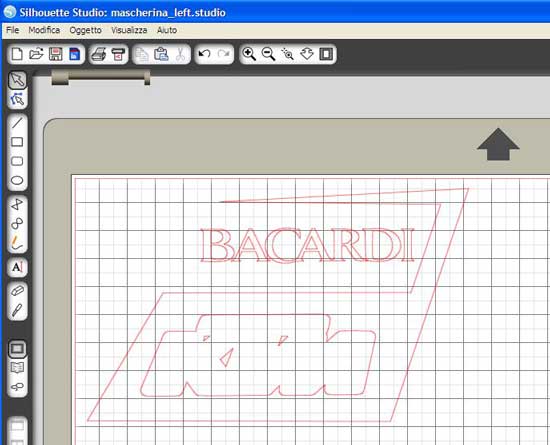Select the Curve shape tool

(x=17, y=223)
